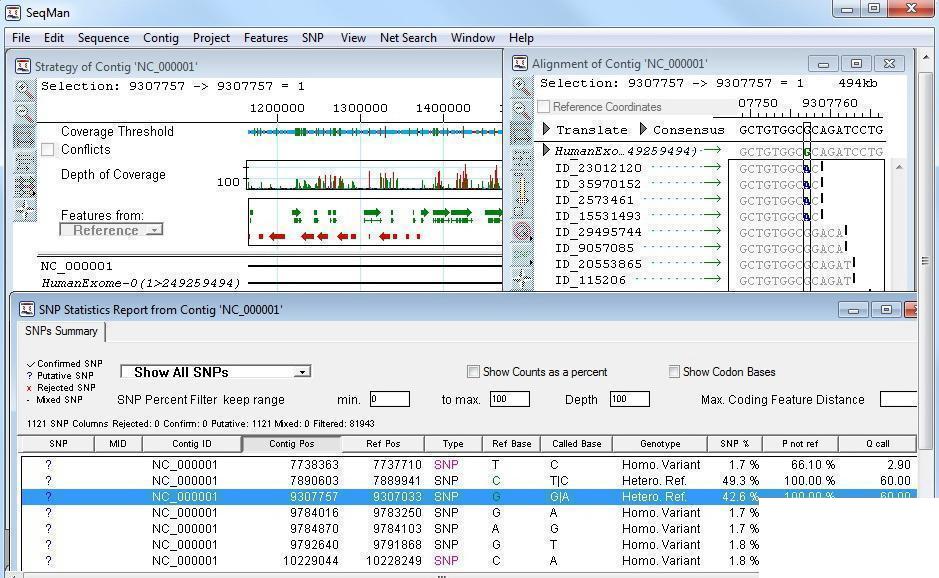The width and height of the screenshot is (939, 578).
Task: Click the SNP percent min. input field
Action: 389,399
